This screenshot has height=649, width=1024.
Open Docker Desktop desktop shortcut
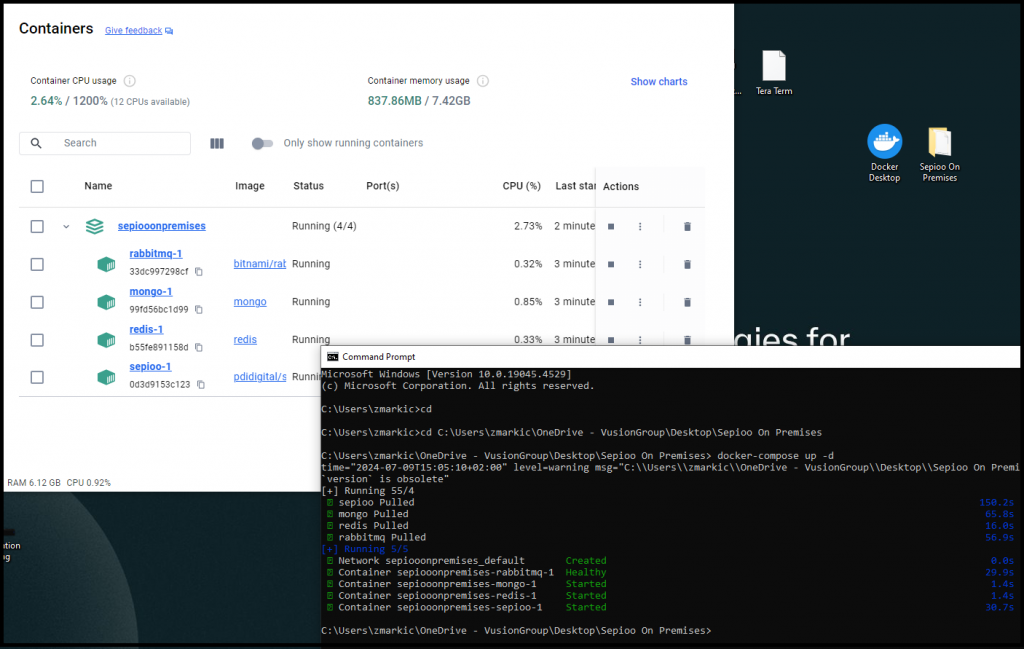pyautogui.click(x=884, y=153)
